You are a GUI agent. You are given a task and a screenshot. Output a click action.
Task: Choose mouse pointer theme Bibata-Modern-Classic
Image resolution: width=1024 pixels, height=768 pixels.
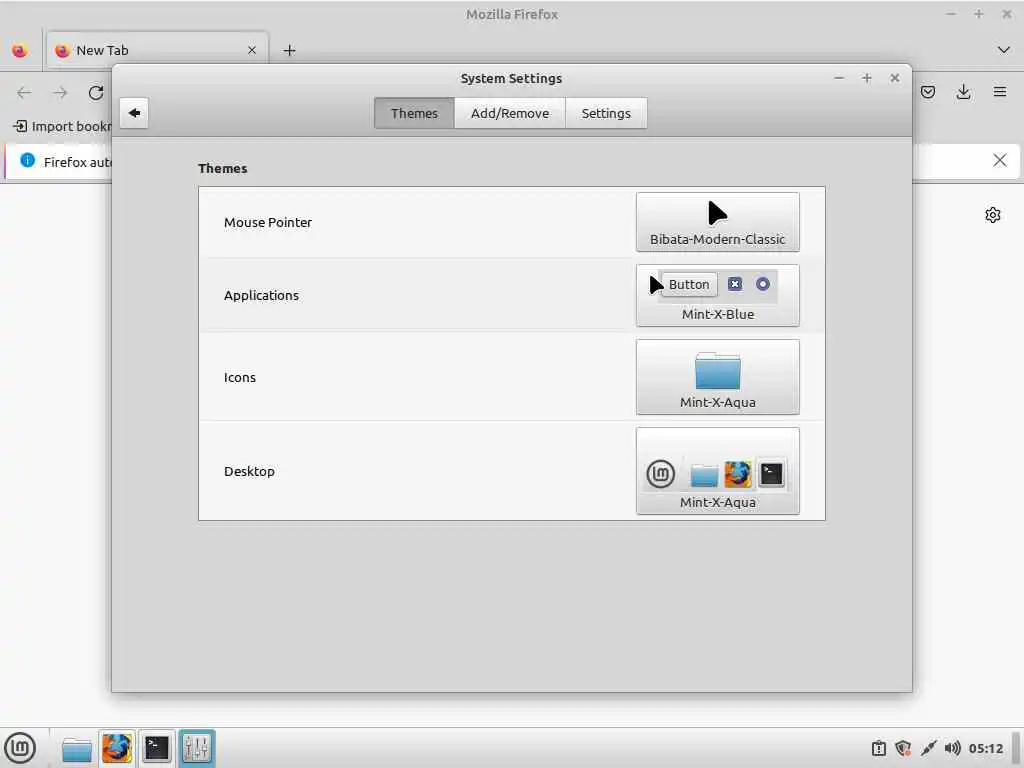tap(717, 222)
